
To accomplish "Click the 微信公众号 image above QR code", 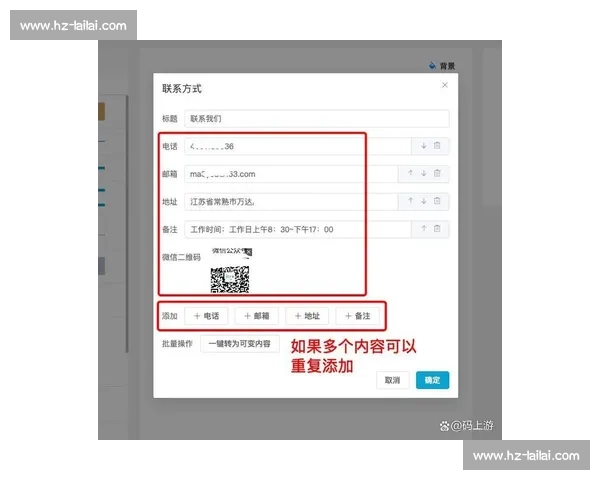I will tap(232, 252).
